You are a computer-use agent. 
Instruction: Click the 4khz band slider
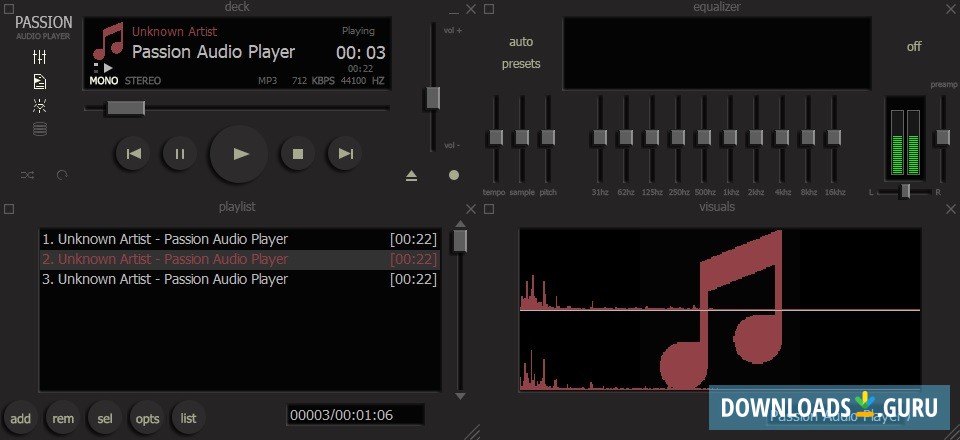782,138
